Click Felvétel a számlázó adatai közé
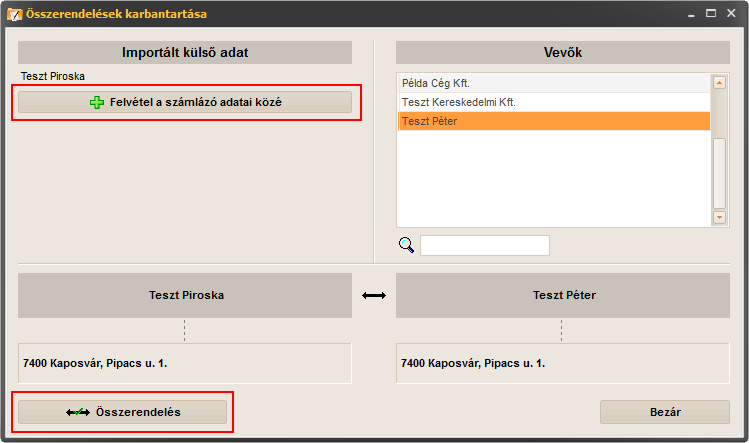Screen dimensions: 749x443 coord(185,102)
